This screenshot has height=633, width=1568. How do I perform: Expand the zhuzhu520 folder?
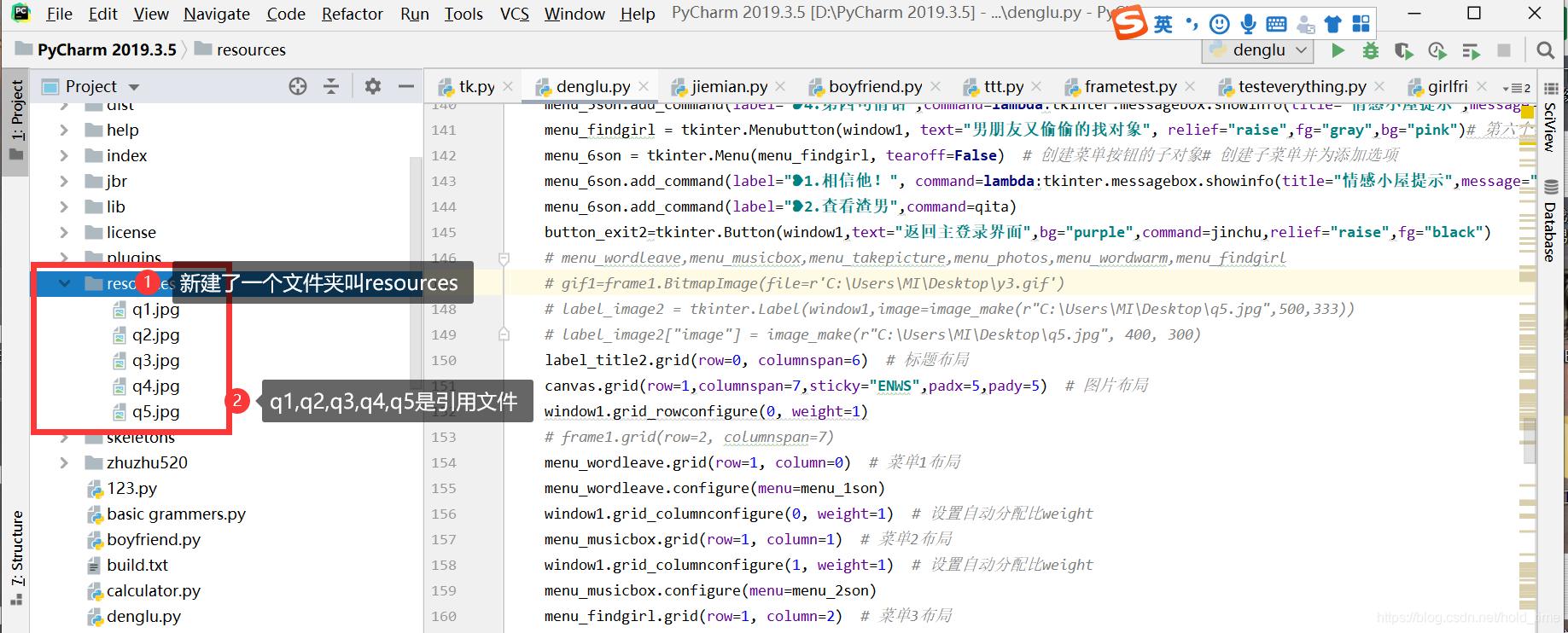pos(64,462)
